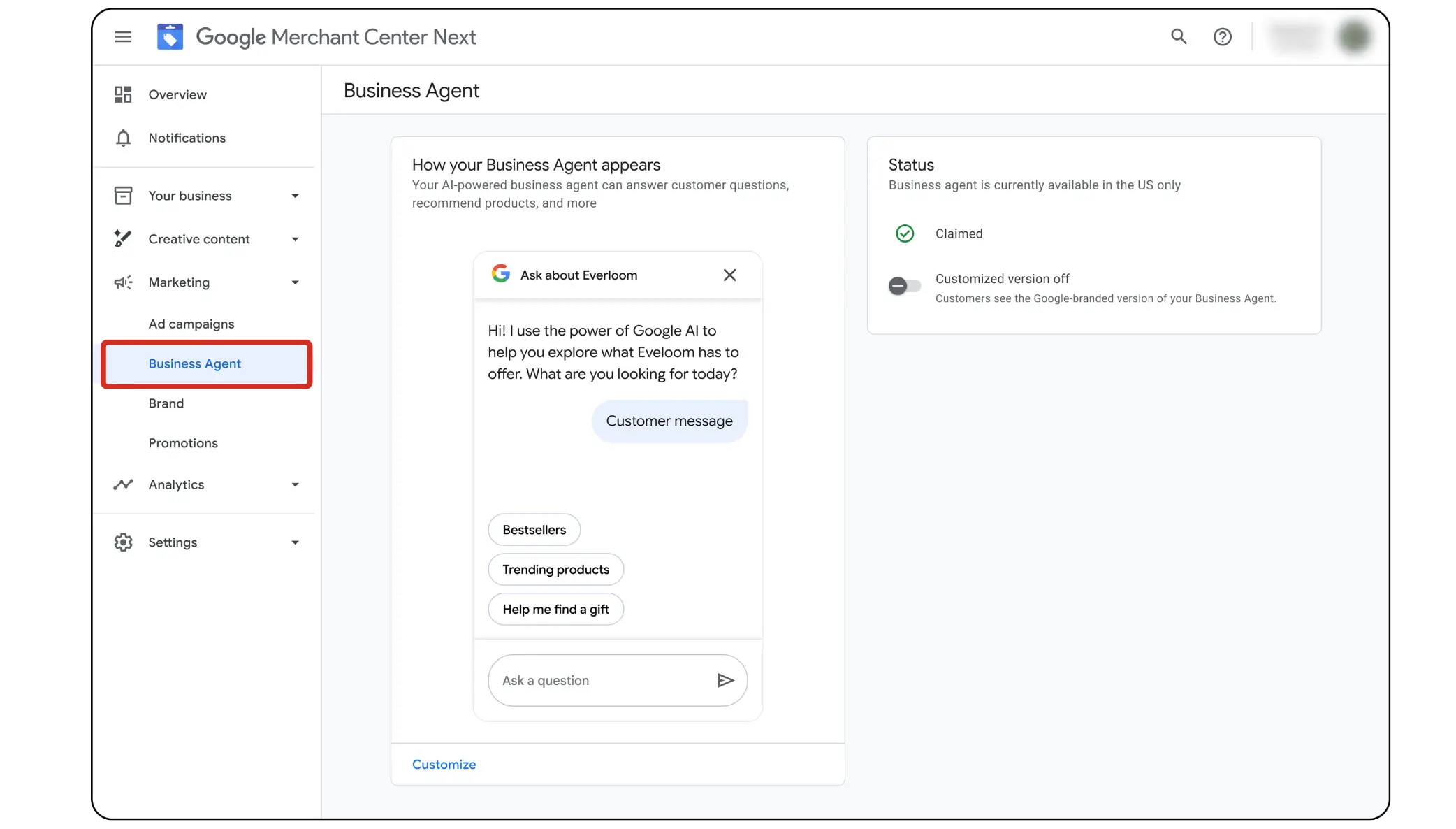Screen dimensions: 1456x829
Task: Click the blurred account name
Action: (1295, 36)
